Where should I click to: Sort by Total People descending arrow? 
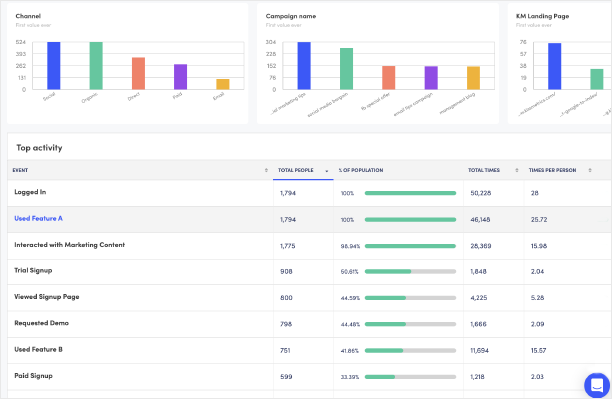point(327,171)
